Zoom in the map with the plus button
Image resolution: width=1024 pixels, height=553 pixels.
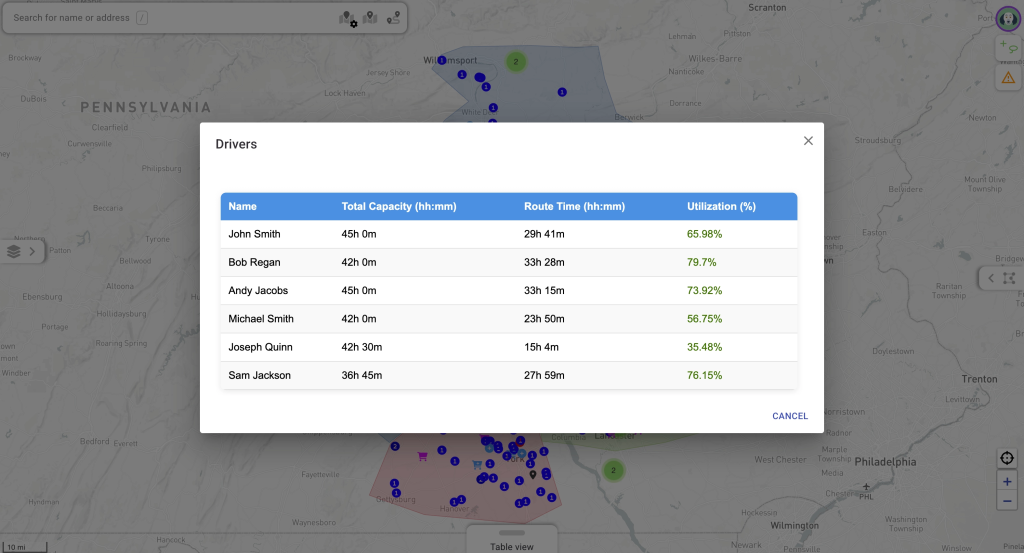(x=1007, y=481)
